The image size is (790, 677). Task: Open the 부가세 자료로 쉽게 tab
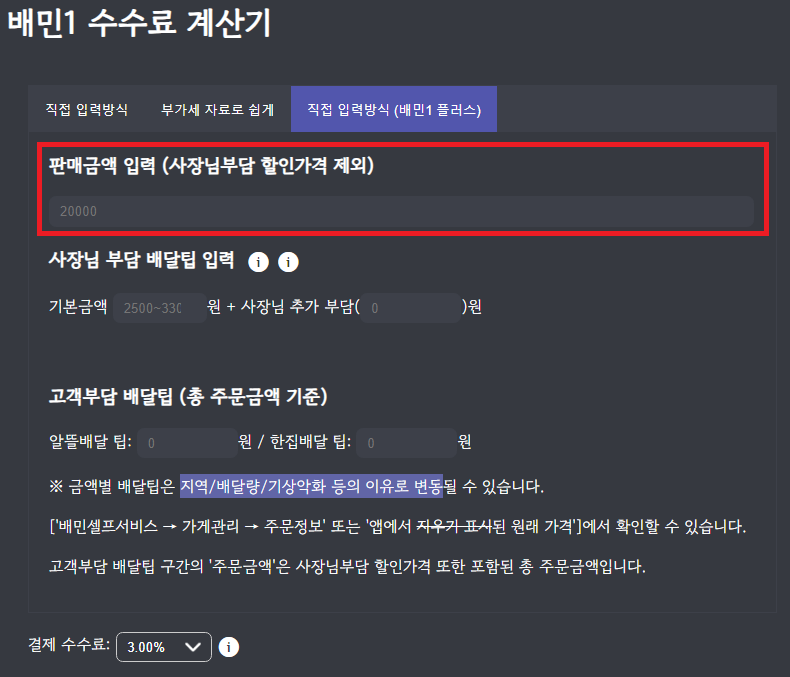pyautogui.click(x=218, y=109)
